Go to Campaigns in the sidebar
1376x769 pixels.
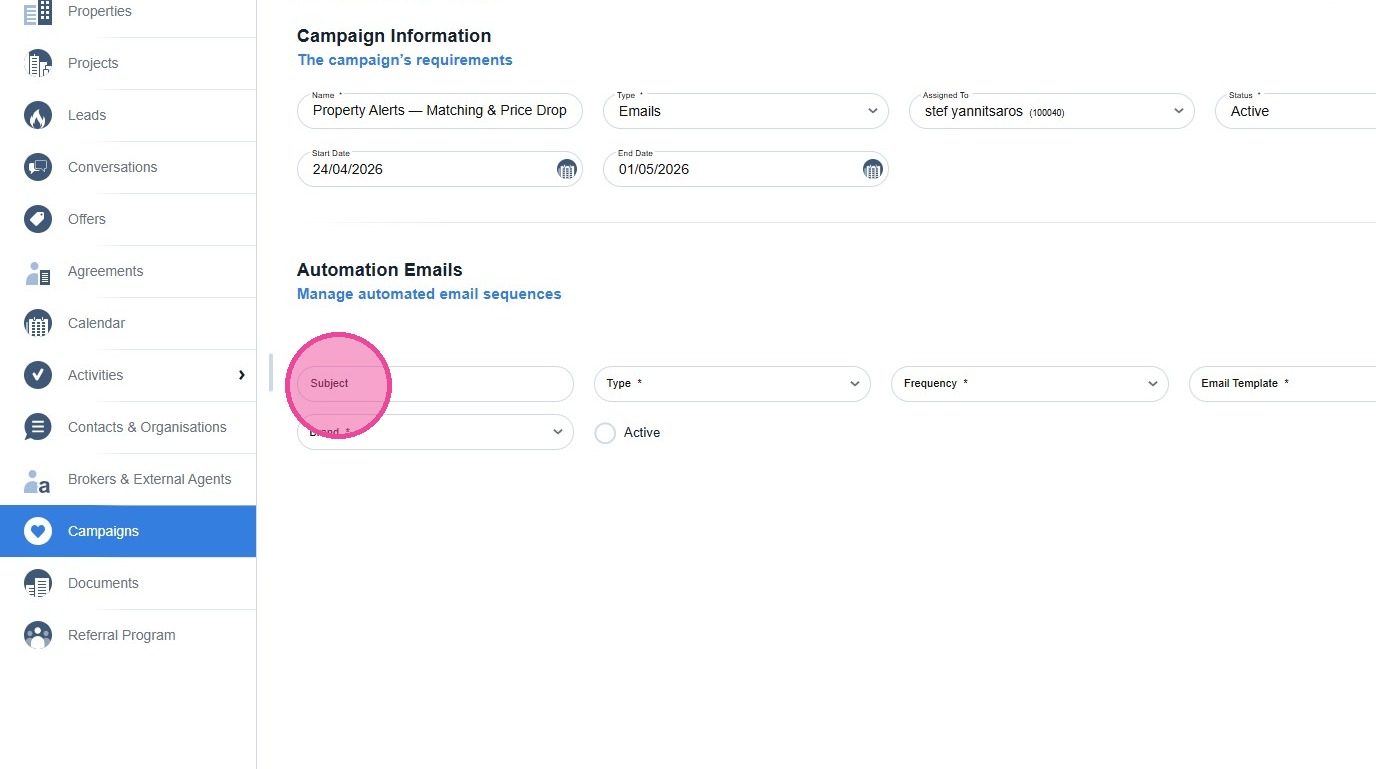tap(103, 531)
